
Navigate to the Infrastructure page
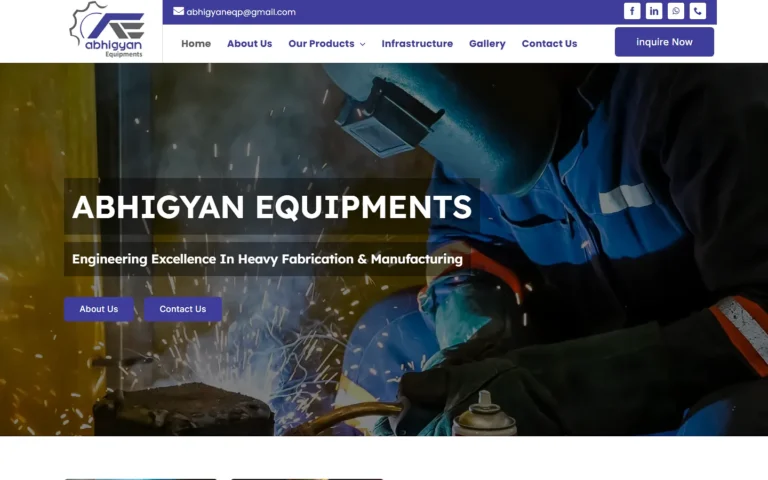[x=417, y=44]
